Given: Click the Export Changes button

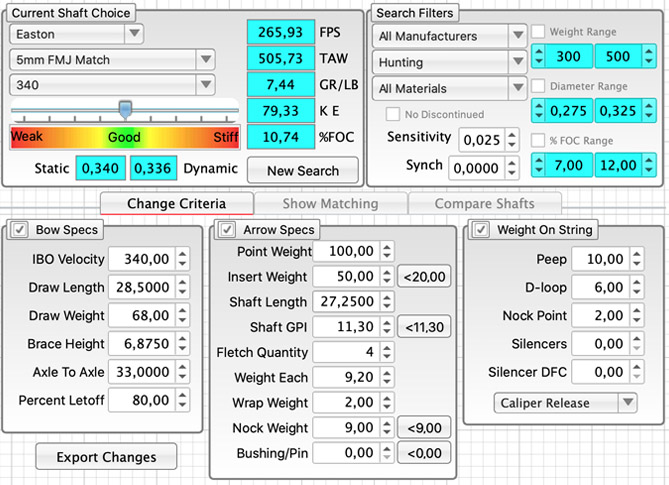Looking at the screenshot, I should click(x=106, y=457).
